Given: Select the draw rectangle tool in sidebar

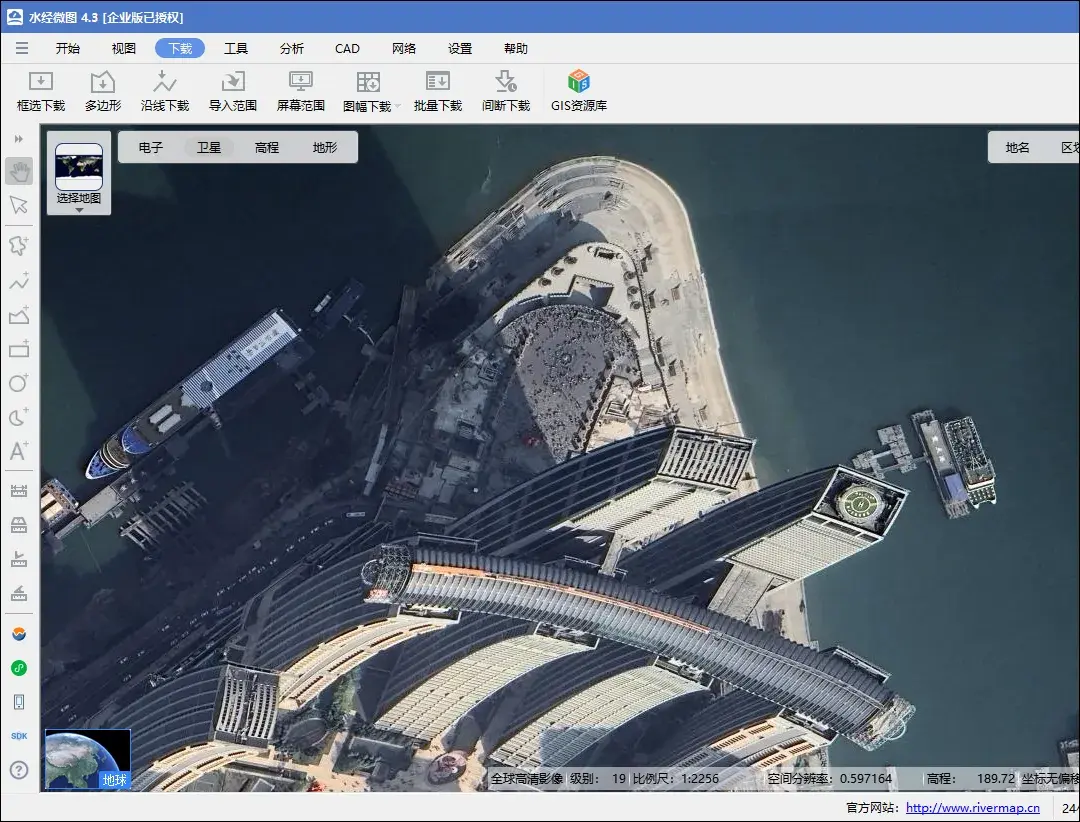Looking at the screenshot, I should pyautogui.click(x=19, y=349).
